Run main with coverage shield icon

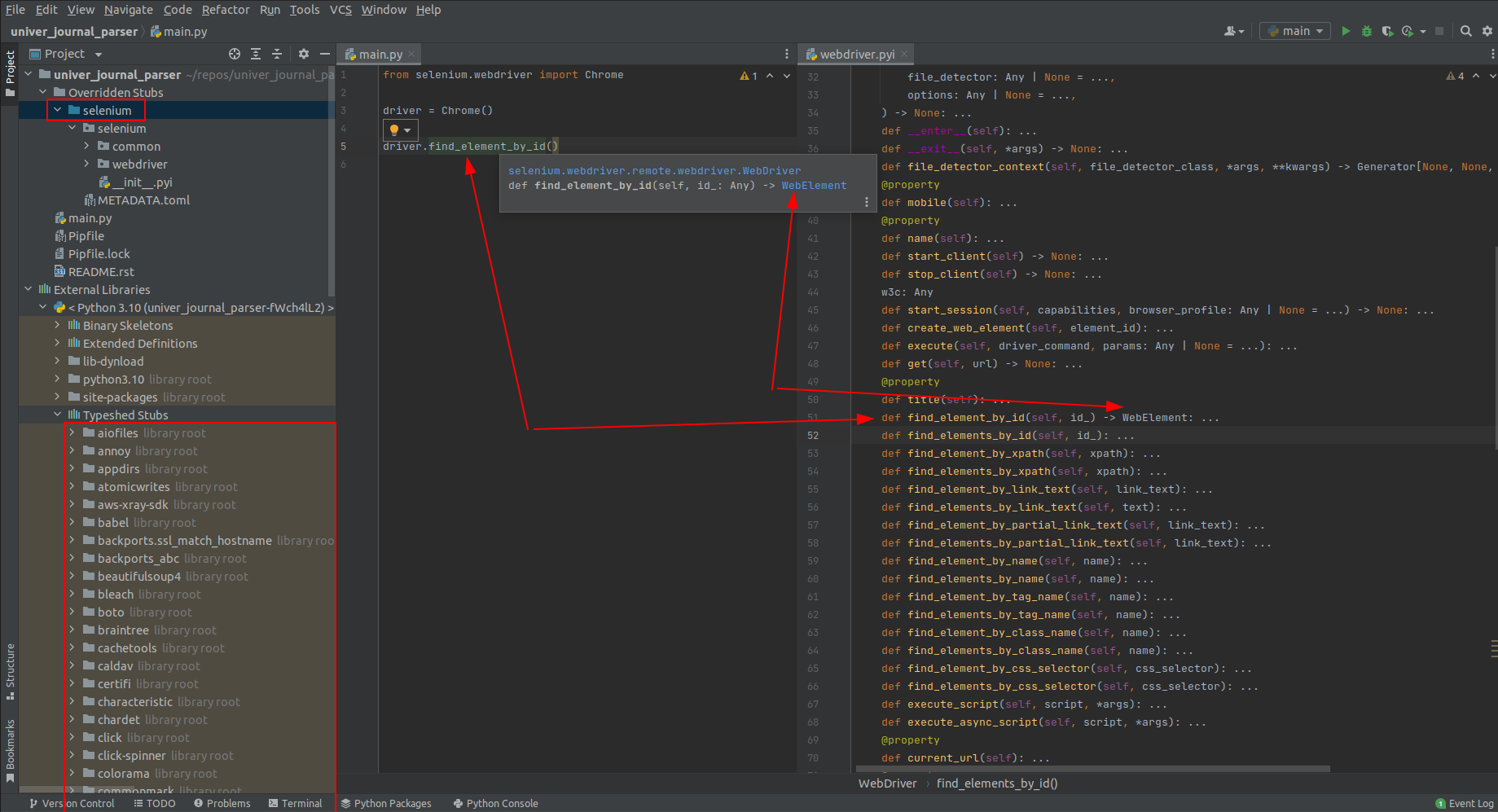tap(1387, 31)
